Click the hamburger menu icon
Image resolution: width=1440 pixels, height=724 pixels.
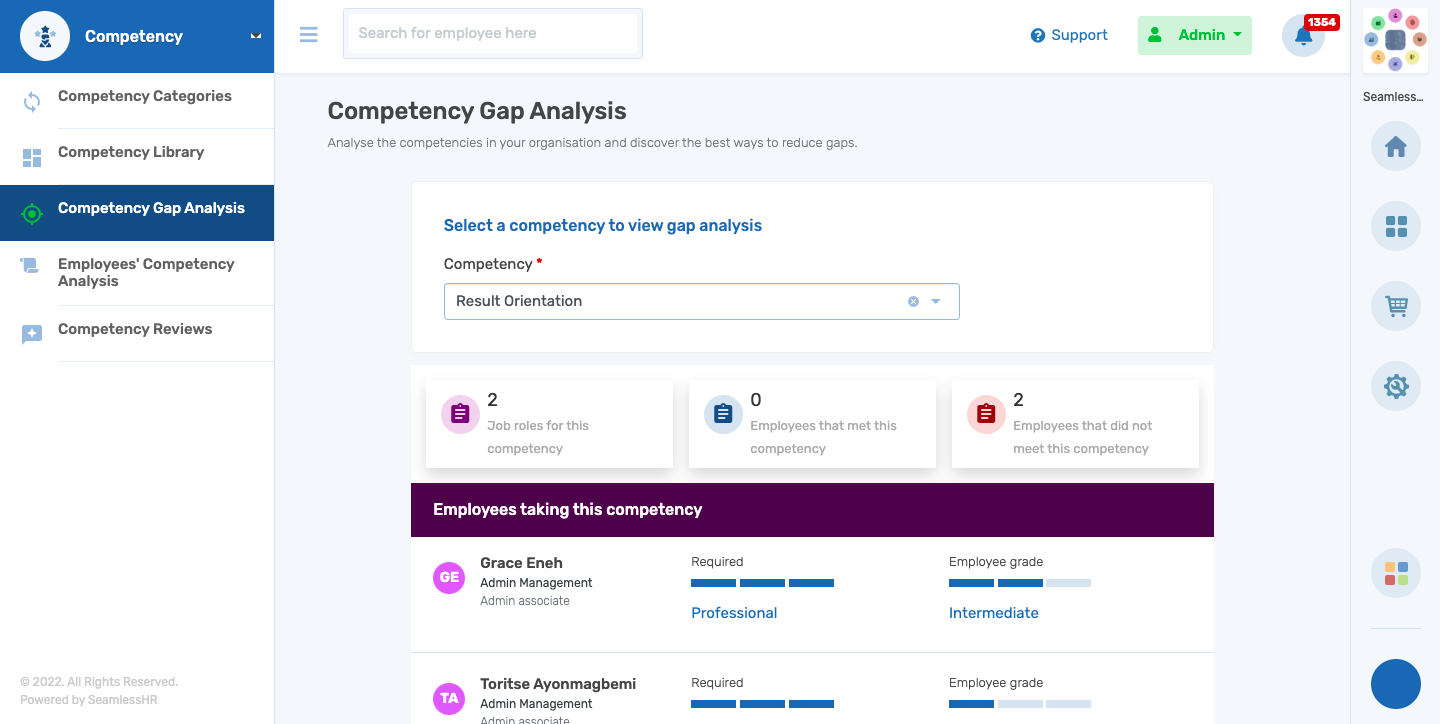(309, 34)
